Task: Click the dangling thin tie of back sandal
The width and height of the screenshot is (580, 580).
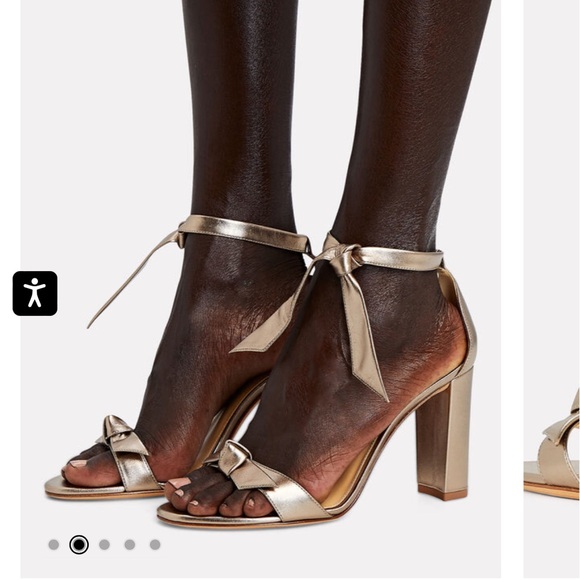Action: pyautogui.click(x=131, y=281)
